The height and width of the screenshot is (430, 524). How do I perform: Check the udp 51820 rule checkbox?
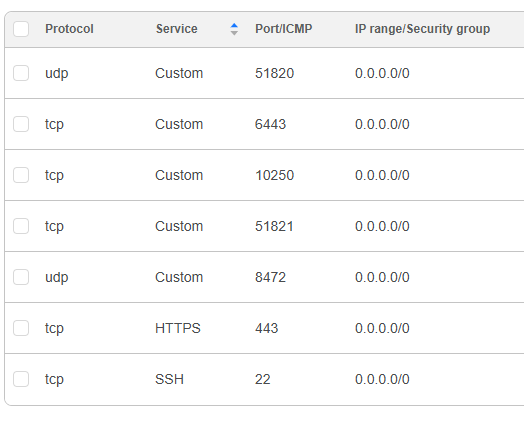(21, 73)
